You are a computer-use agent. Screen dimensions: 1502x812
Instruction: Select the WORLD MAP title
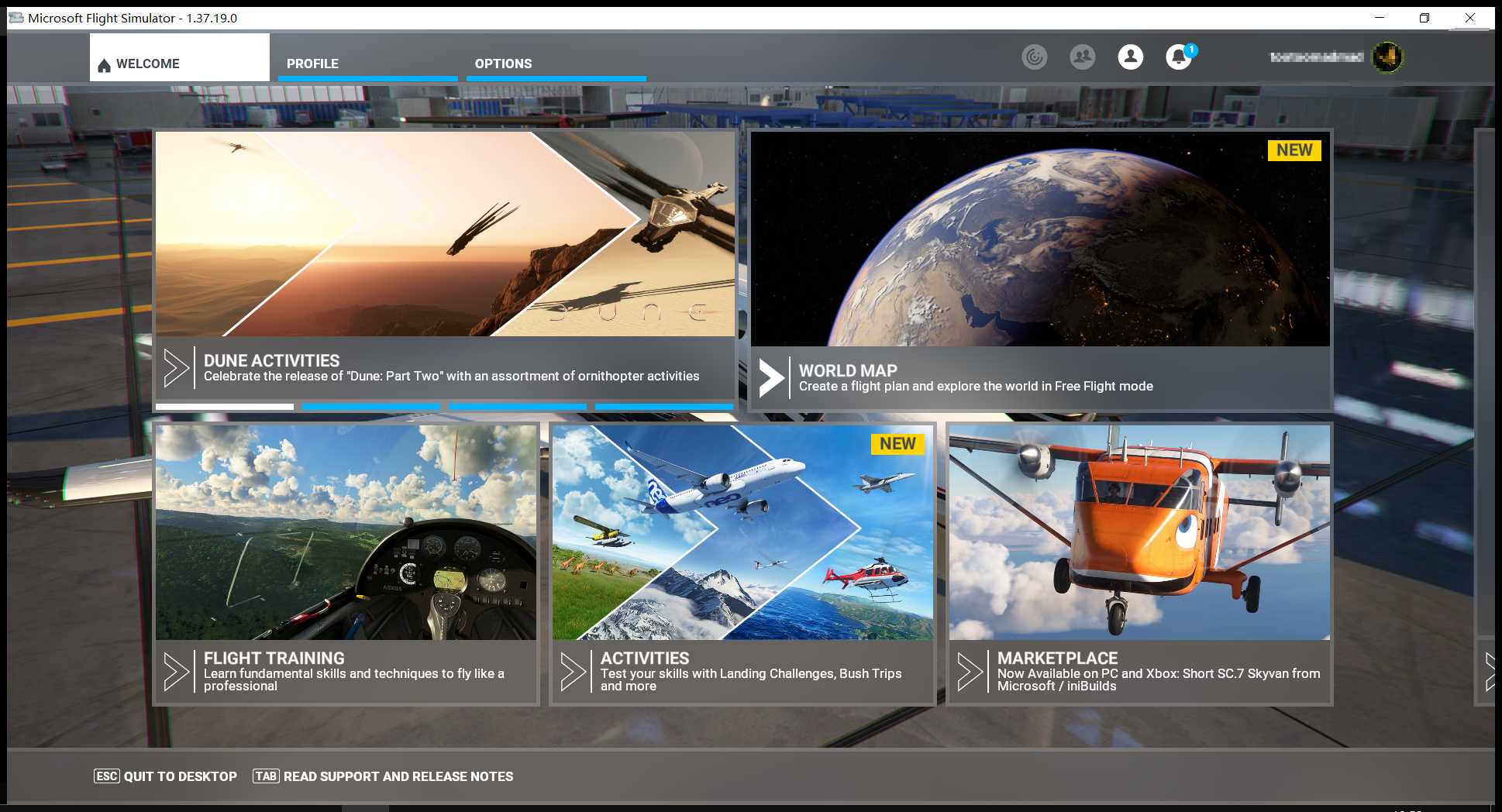pos(848,370)
